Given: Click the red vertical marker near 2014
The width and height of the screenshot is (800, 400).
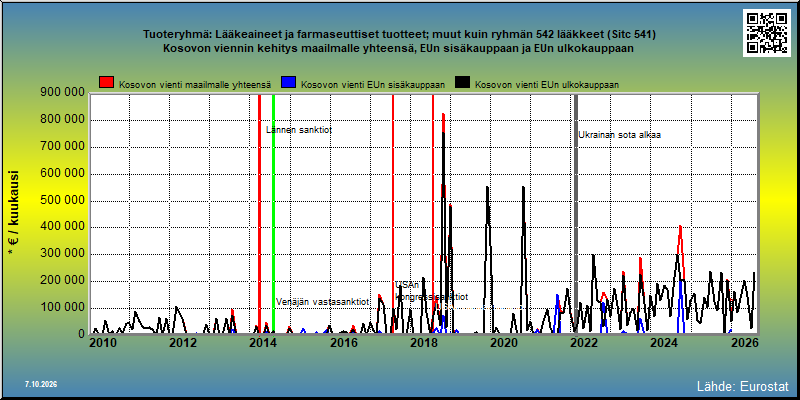Looking at the screenshot, I should 259,214.
